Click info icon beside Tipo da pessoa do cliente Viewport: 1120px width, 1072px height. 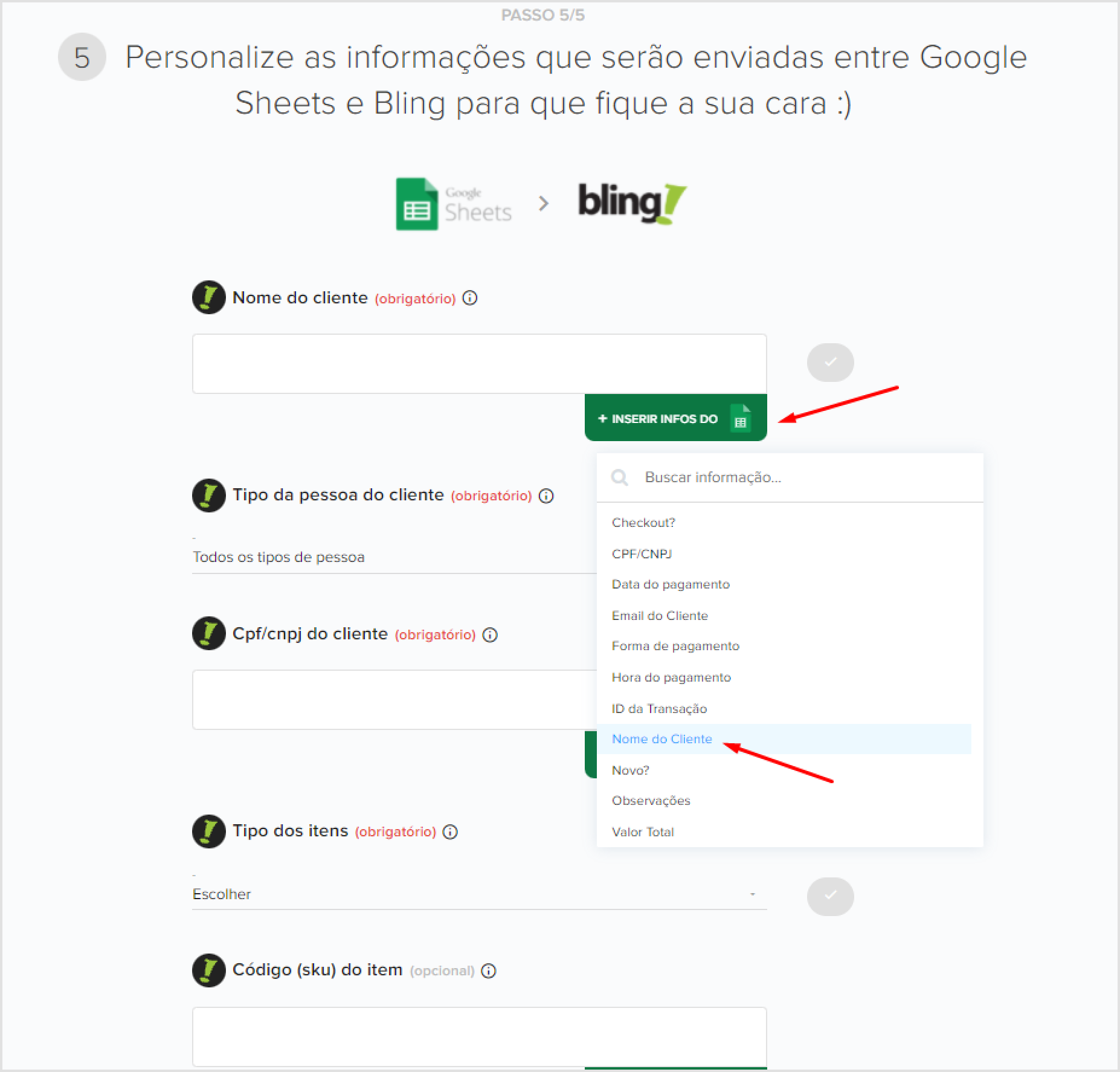pyautogui.click(x=546, y=496)
